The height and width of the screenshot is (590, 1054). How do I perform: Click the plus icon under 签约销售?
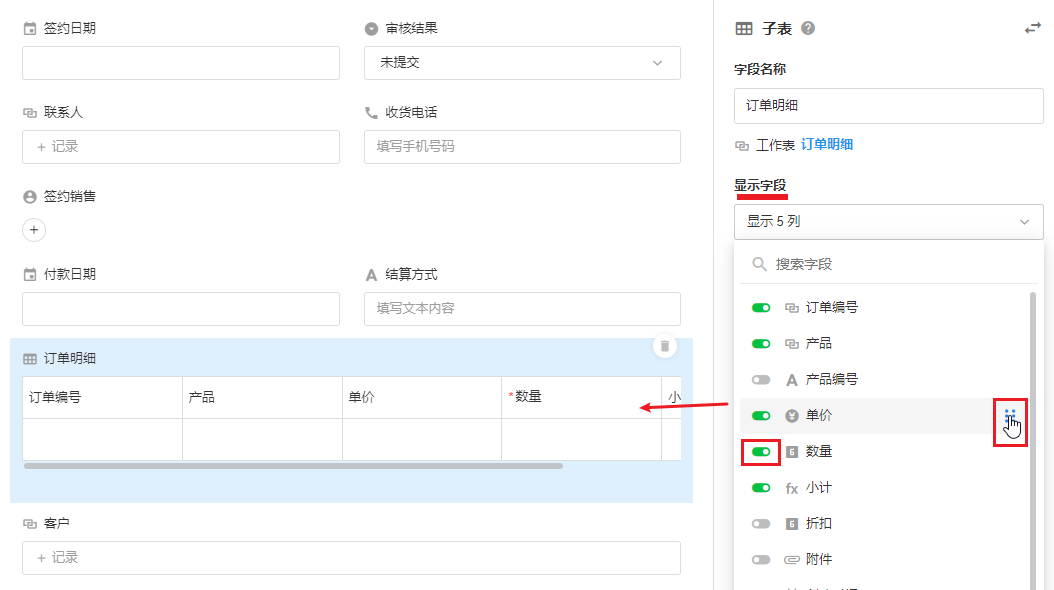pyautogui.click(x=34, y=230)
